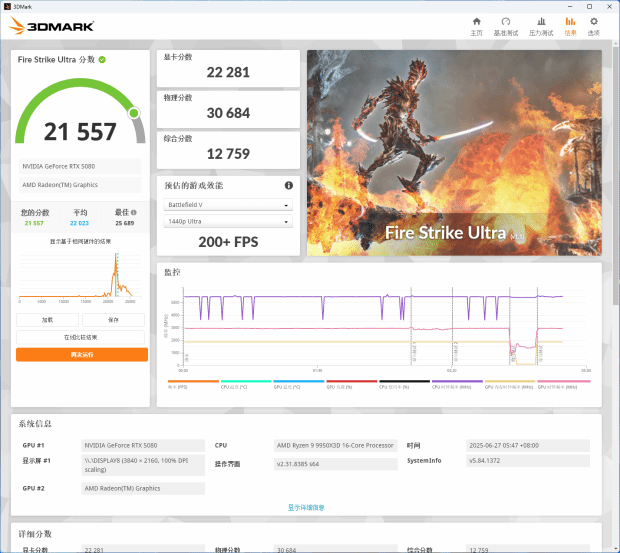
Task: Toggle the red GPU load legend swatch
Action: point(352,381)
